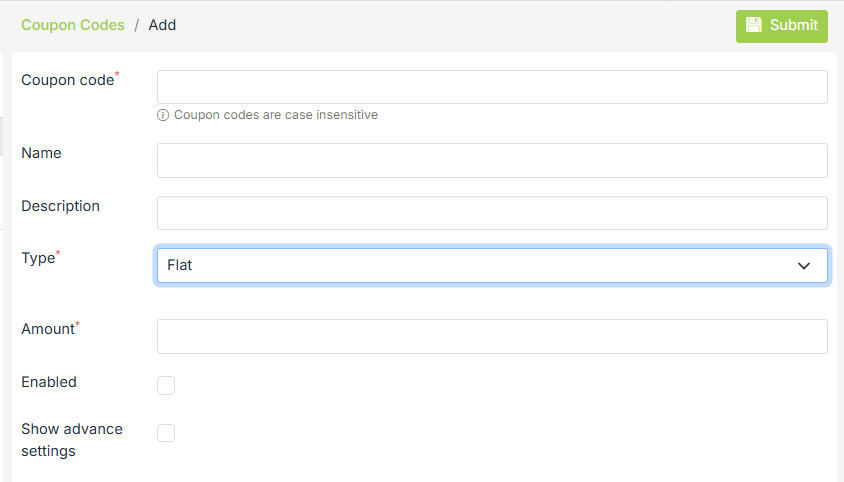Click the Name field label
The image size is (844, 482).
[x=41, y=153]
